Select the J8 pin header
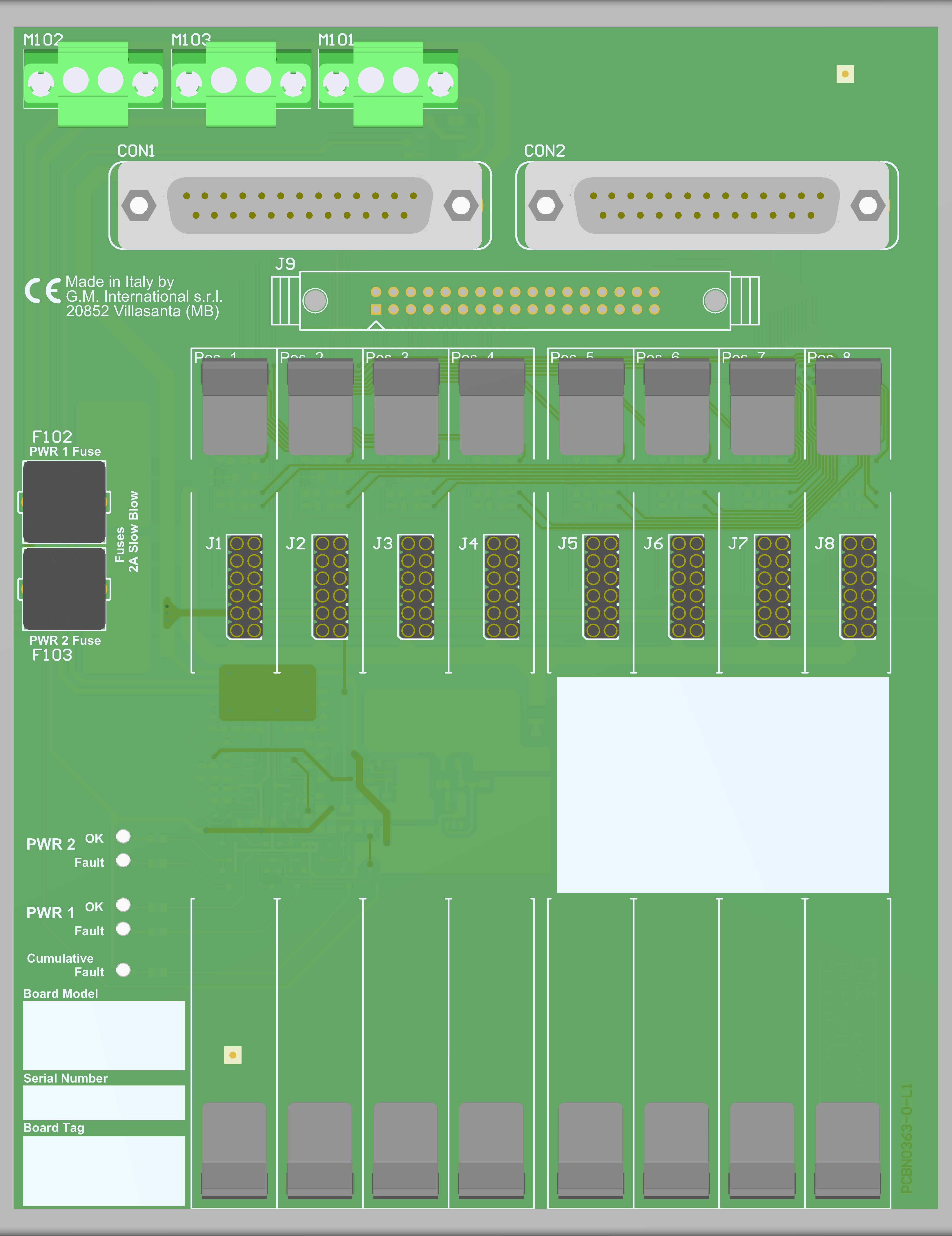 [x=858, y=587]
